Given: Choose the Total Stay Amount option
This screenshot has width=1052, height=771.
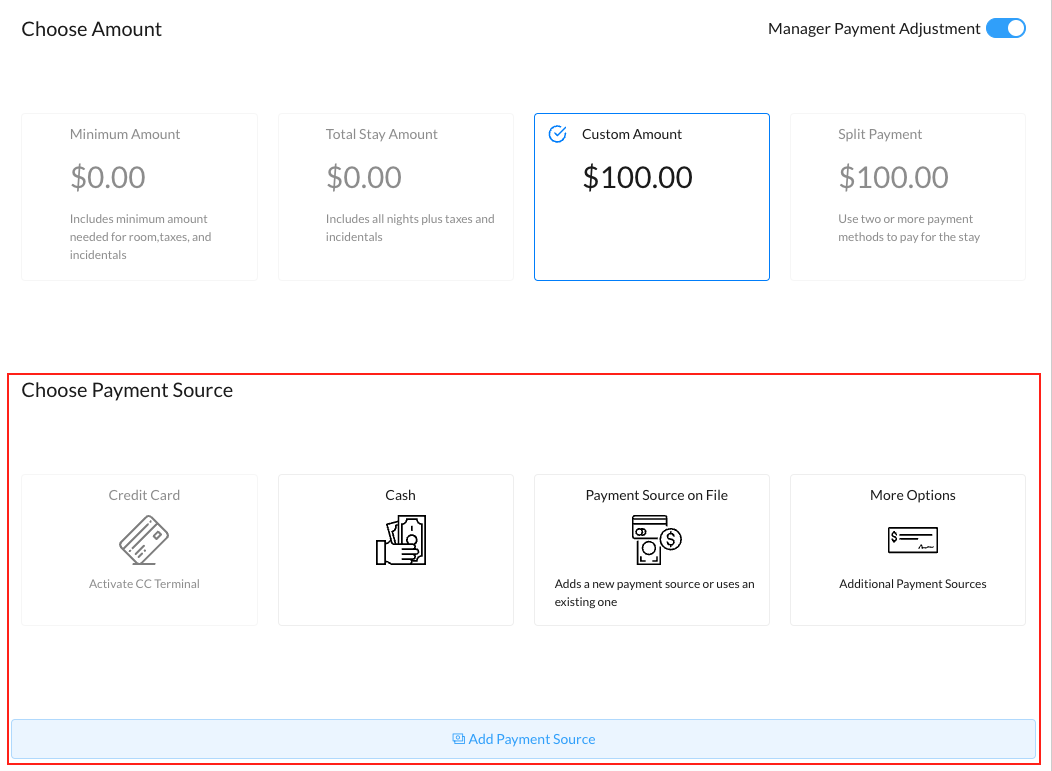Looking at the screenshot, I should [x=395, y=197].
